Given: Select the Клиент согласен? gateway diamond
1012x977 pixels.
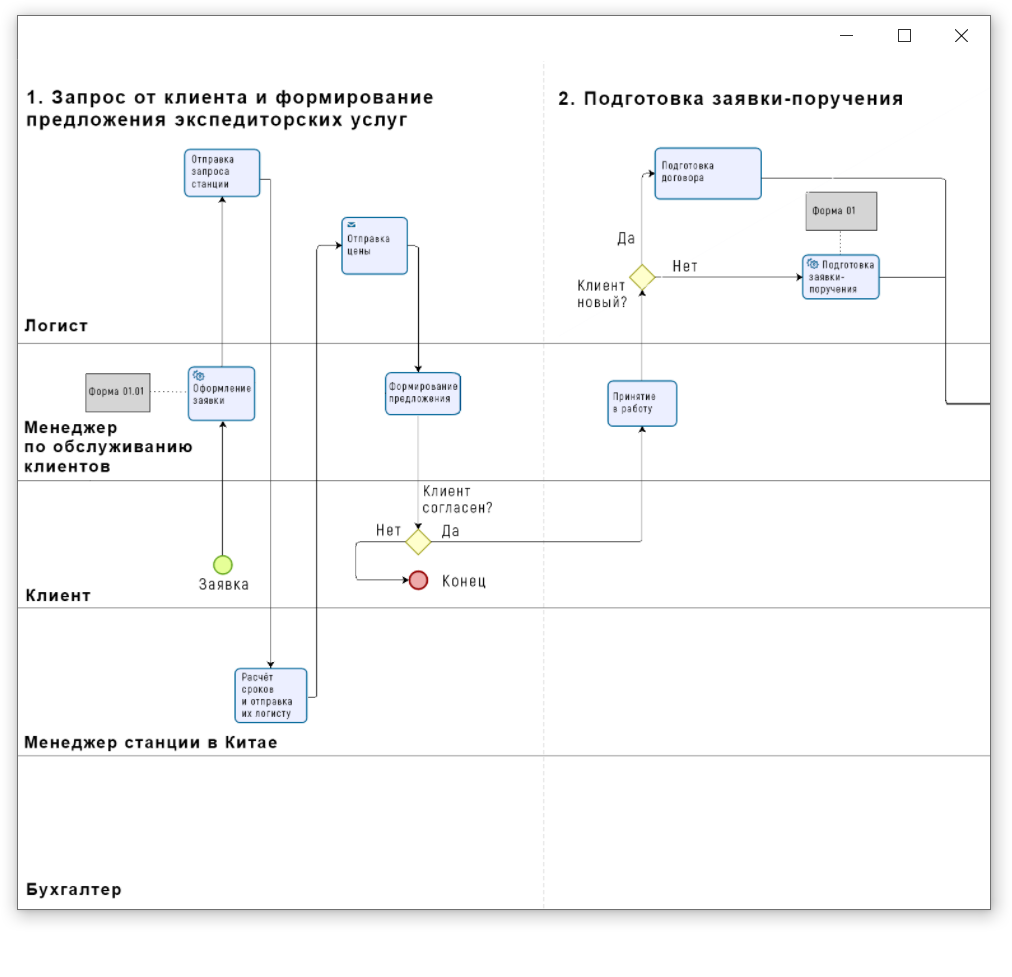Looking at the screenshot, I should tap(418, 541).
